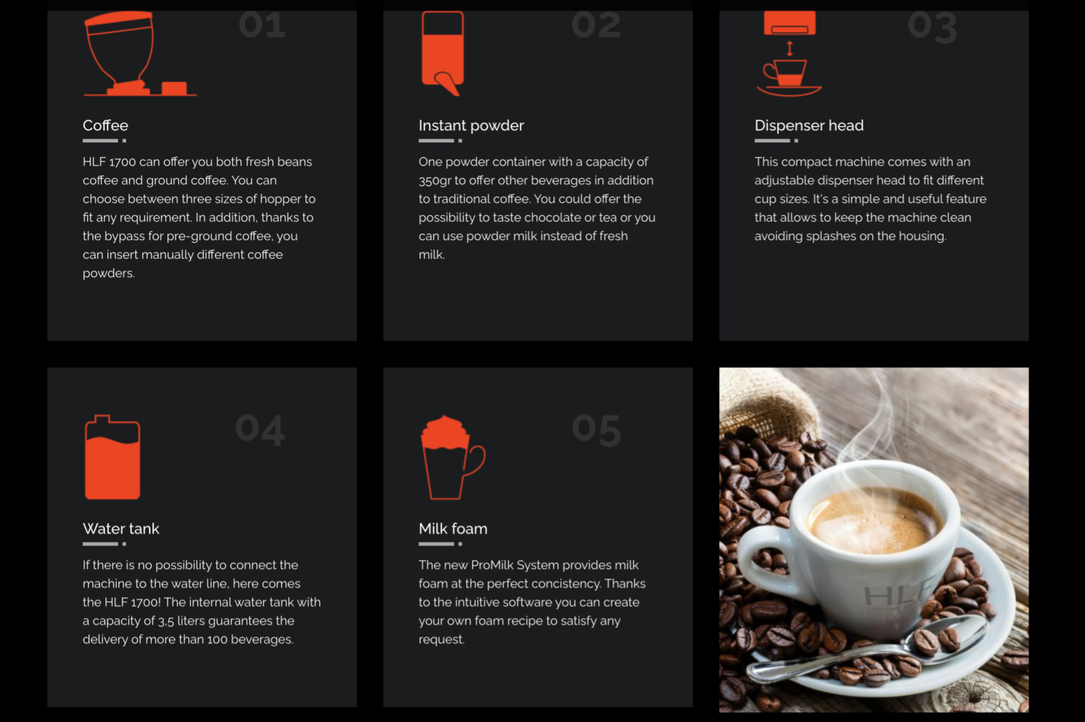Select the Coffee heading
Image resolution: width=1085 pixels, height=722 pixels.
105,125
